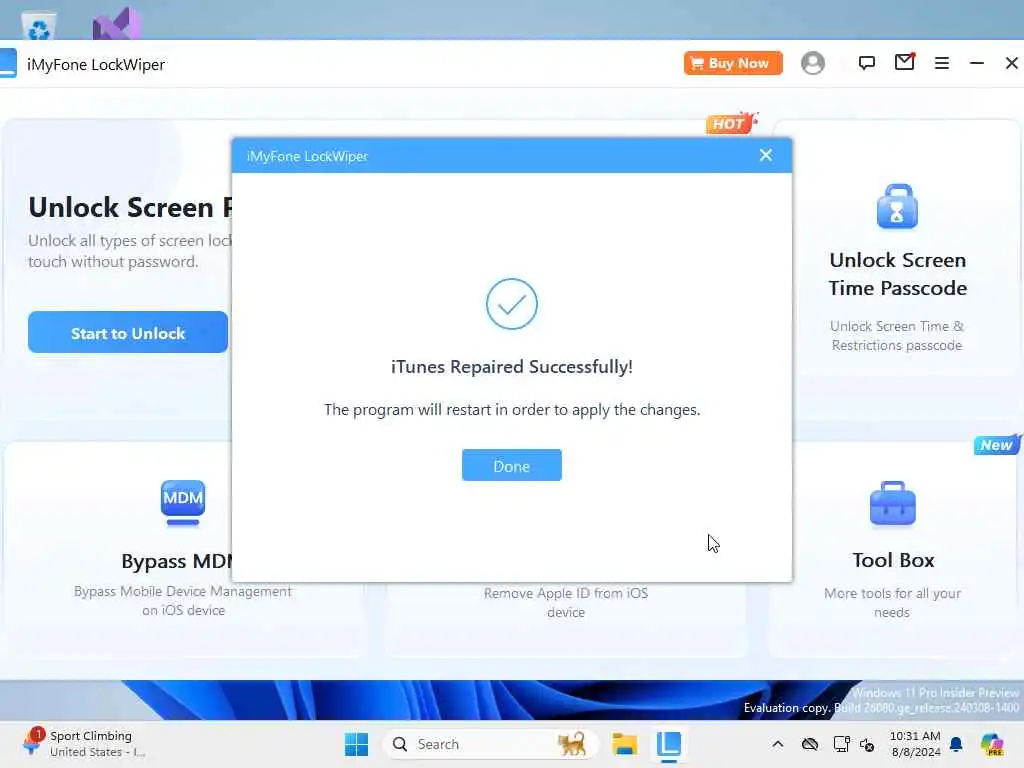Viewport: 1024px width, 768px height.
Task: Close the iTunes Repaired Successfully dialog
Action: (766, 155)
